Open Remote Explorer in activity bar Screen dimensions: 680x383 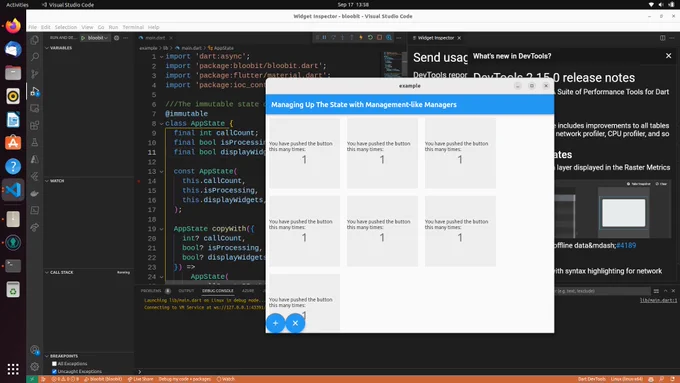35,108
